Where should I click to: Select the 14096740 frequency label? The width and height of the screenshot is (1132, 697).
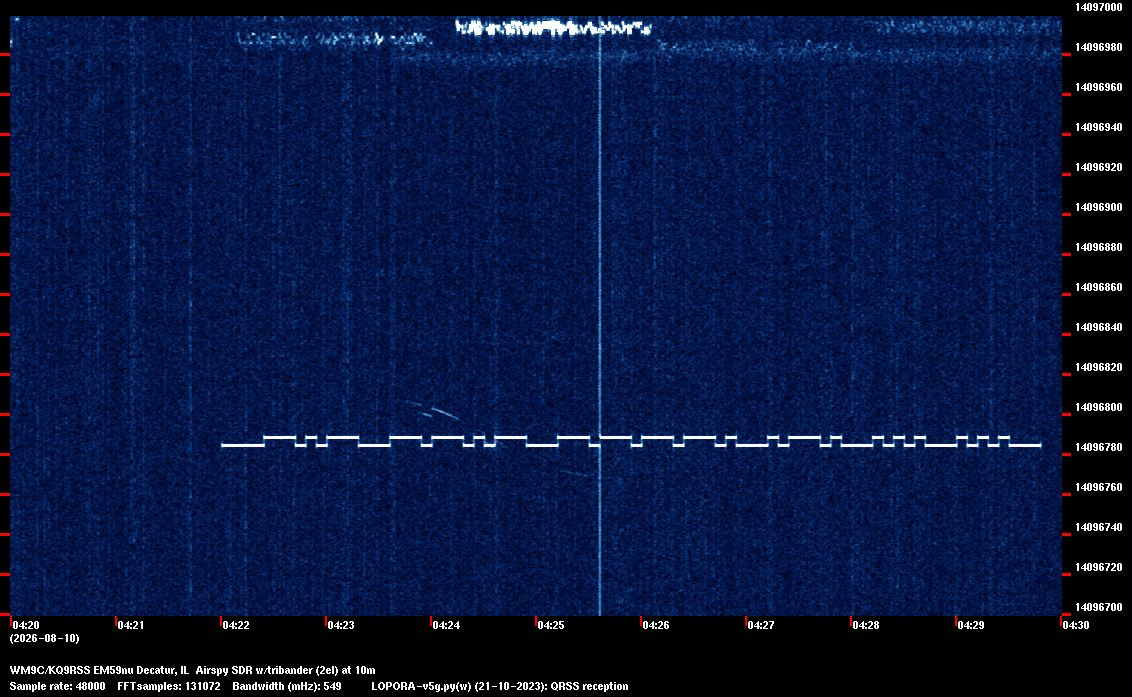click(1099, 527)
